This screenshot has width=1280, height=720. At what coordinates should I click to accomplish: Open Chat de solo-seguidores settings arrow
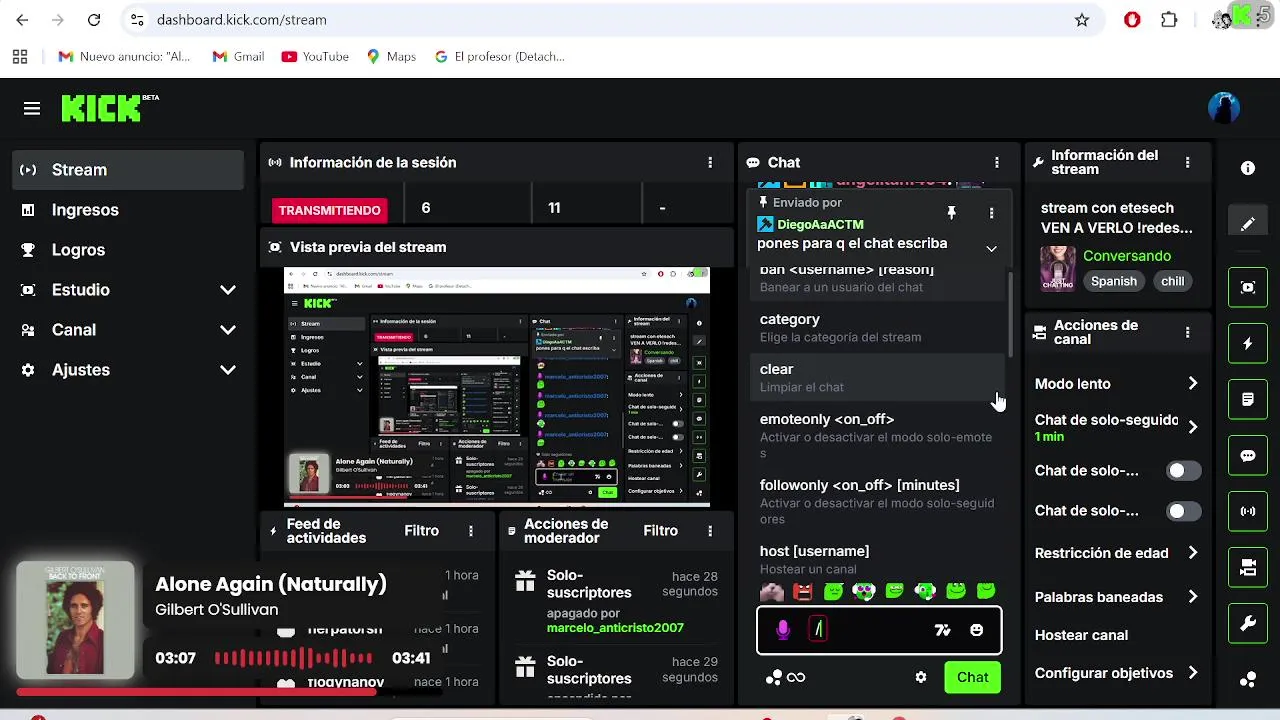pyautogui.click(x=1192, y=427)
